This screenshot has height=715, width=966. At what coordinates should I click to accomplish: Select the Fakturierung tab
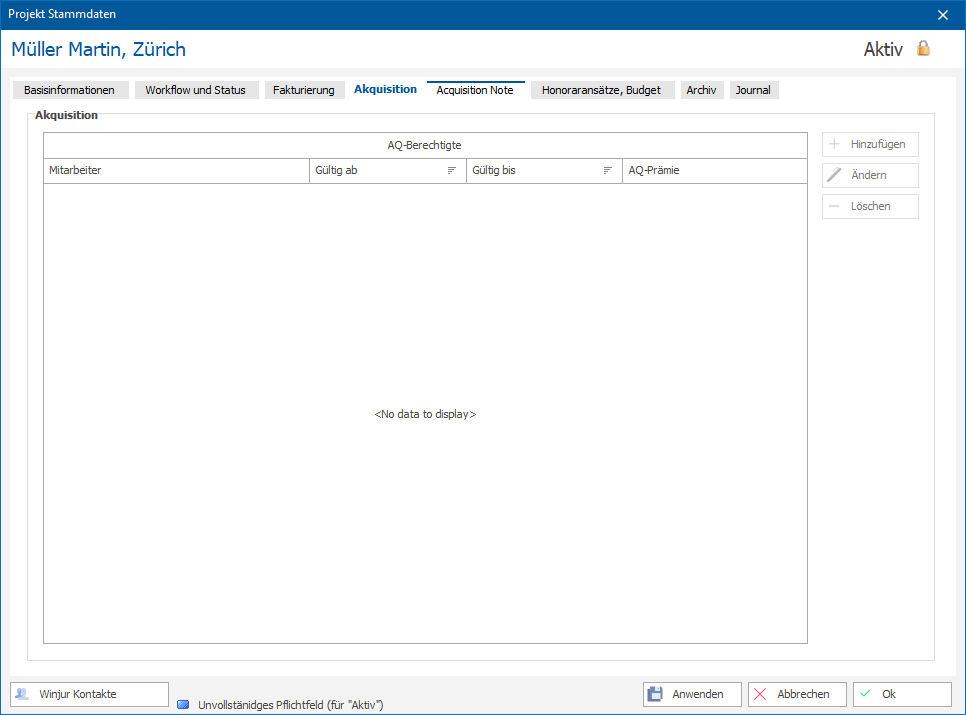point(304,90)
